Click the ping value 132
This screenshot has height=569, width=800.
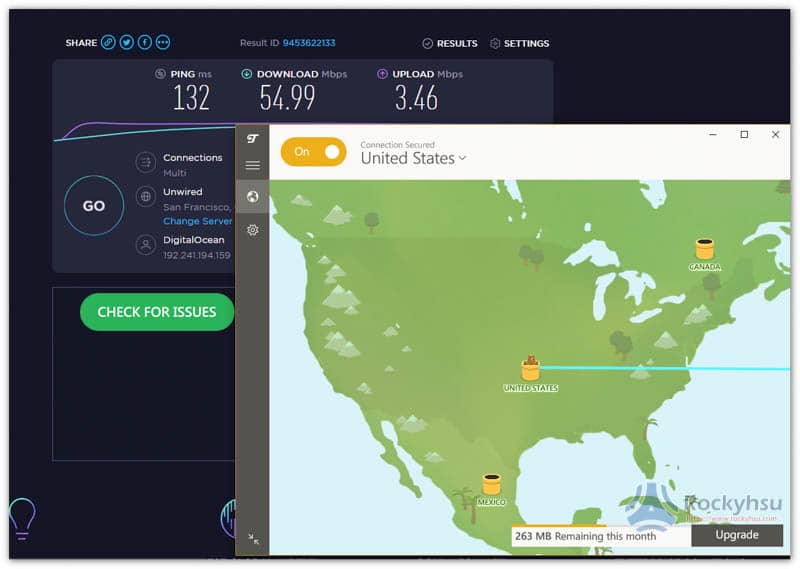tap(191, 97)
